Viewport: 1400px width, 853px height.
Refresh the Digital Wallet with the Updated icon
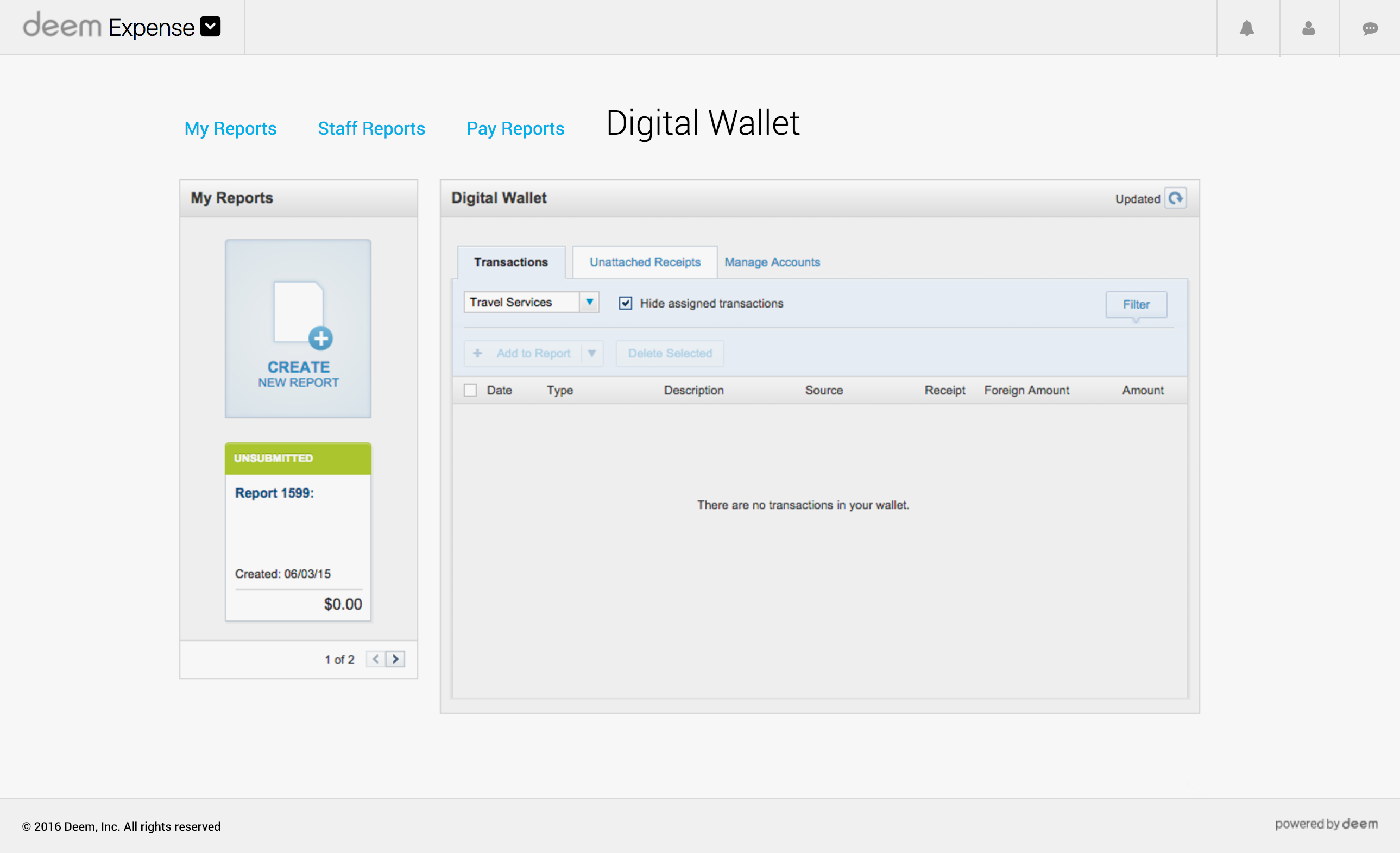[1175, 198]
